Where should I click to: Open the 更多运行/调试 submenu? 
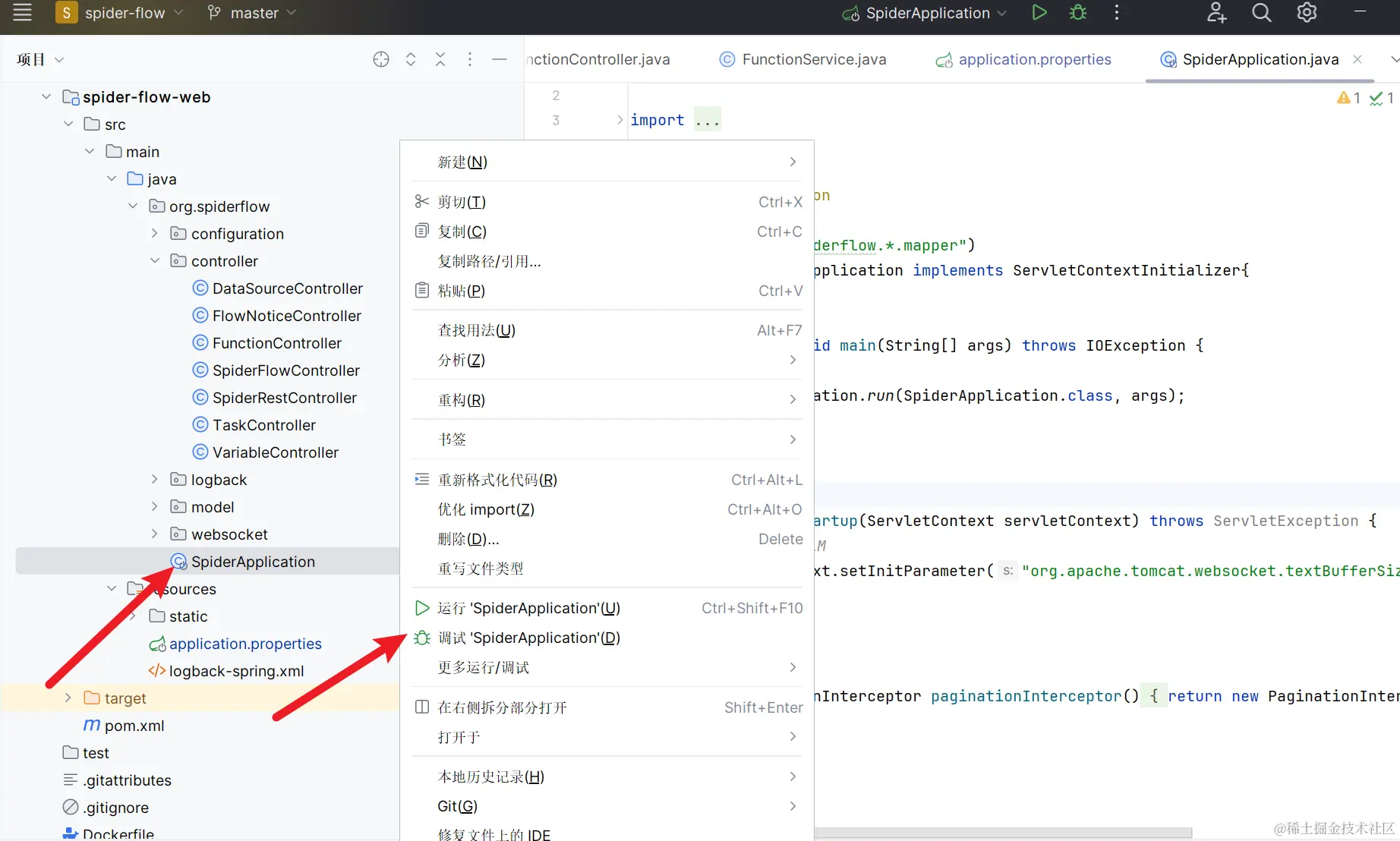(x=607, y=667)
